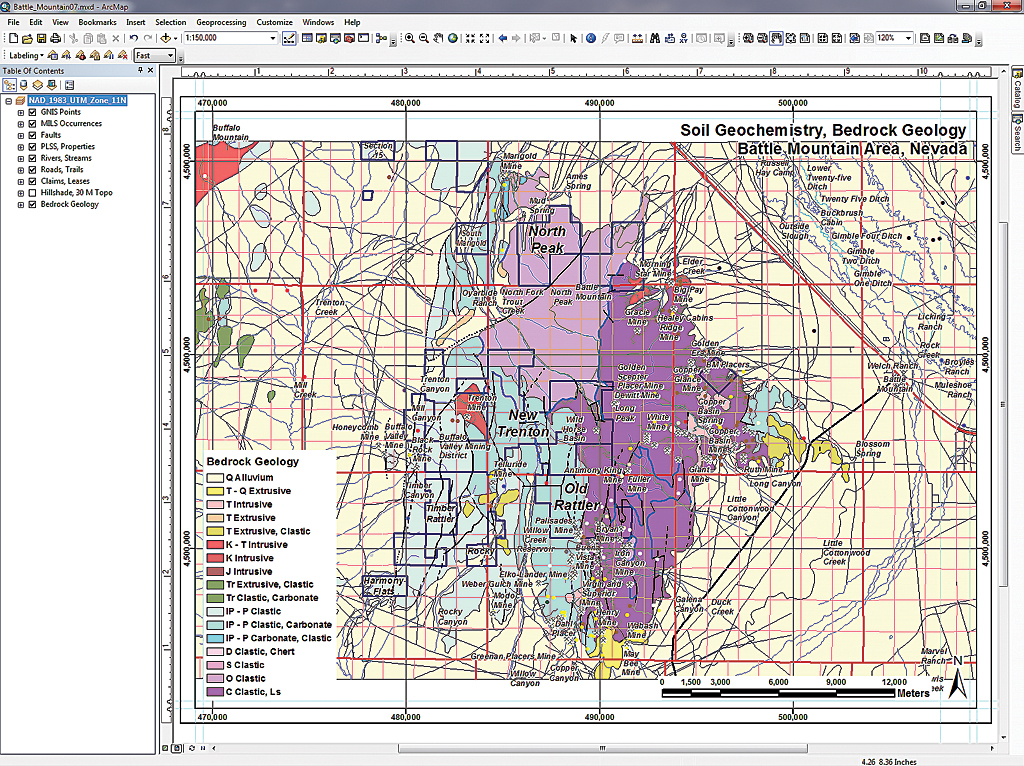Open the Catalog side tab
Image resolution: width=1024 pixels, height=766 pixels.
pos(1017,89)
